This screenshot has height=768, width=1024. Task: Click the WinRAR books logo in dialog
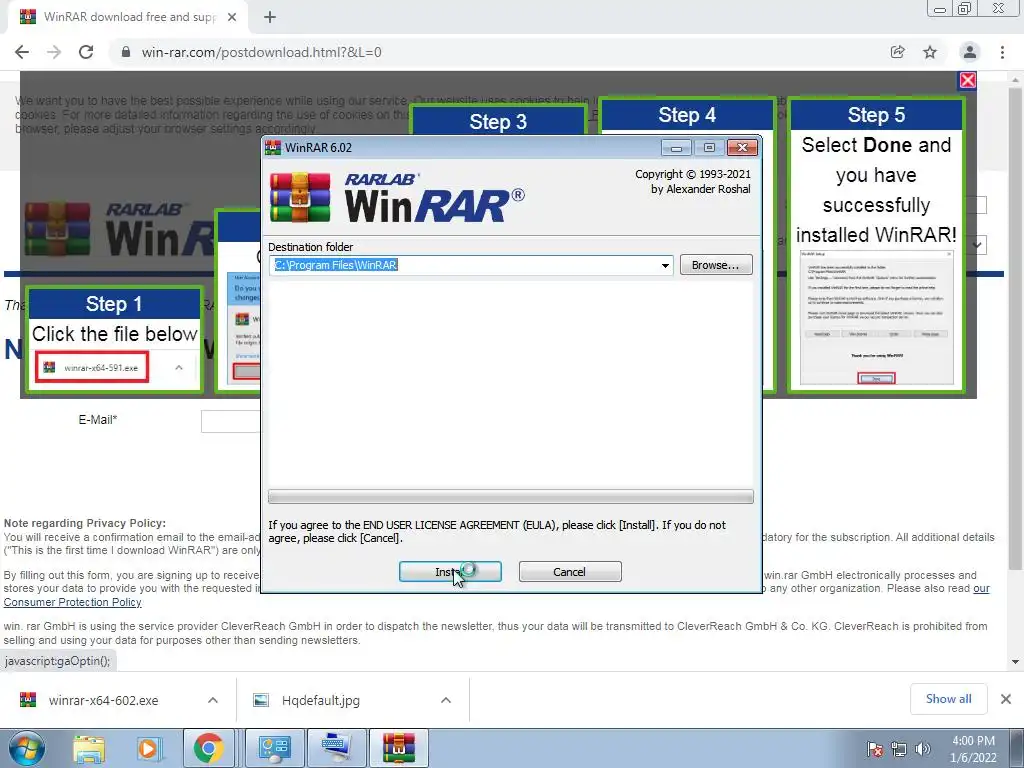[300, 198]
